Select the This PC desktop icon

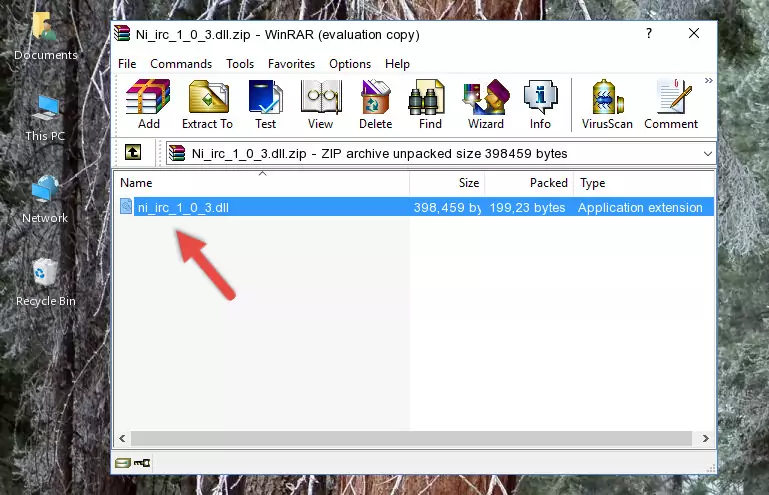[x=45, y=118]
